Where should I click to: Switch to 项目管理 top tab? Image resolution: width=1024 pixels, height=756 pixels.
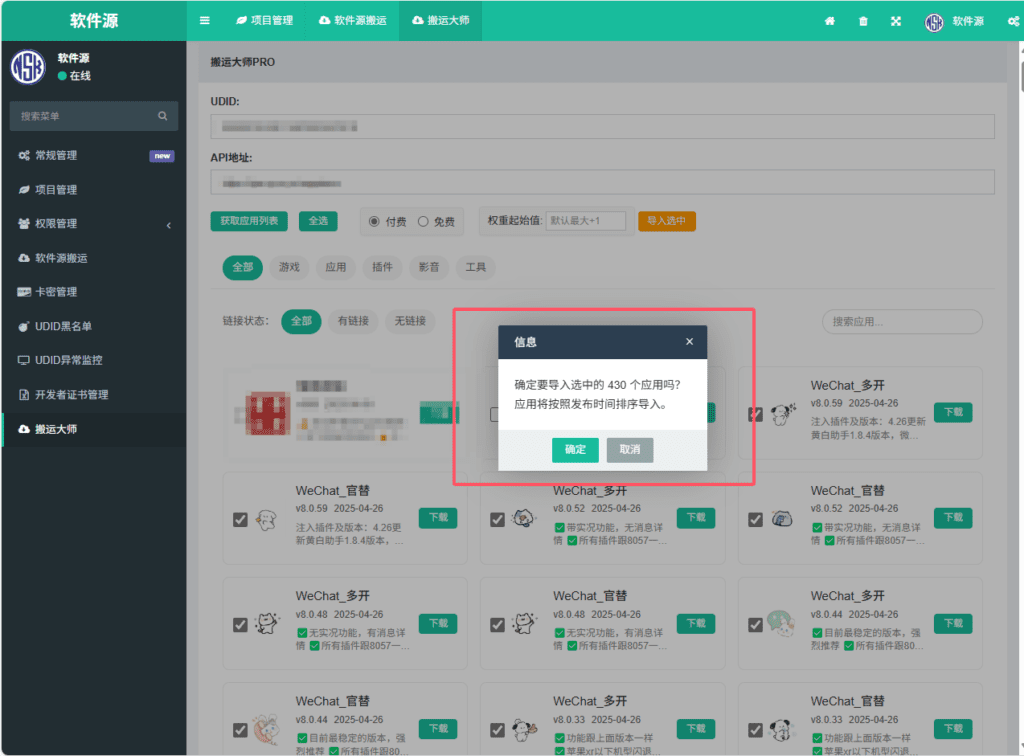pos(264,20)
